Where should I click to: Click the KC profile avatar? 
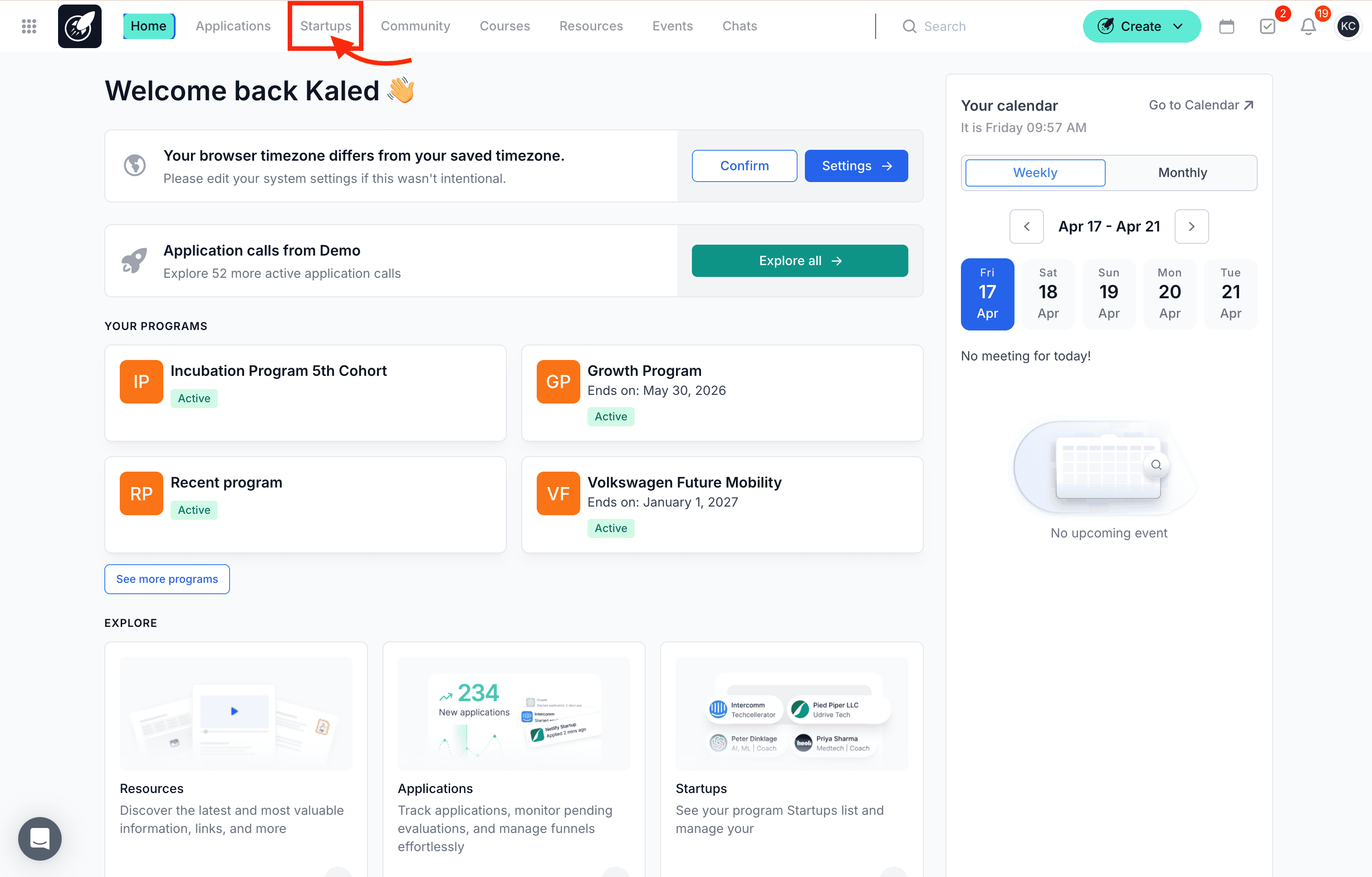coord(1348,26)
